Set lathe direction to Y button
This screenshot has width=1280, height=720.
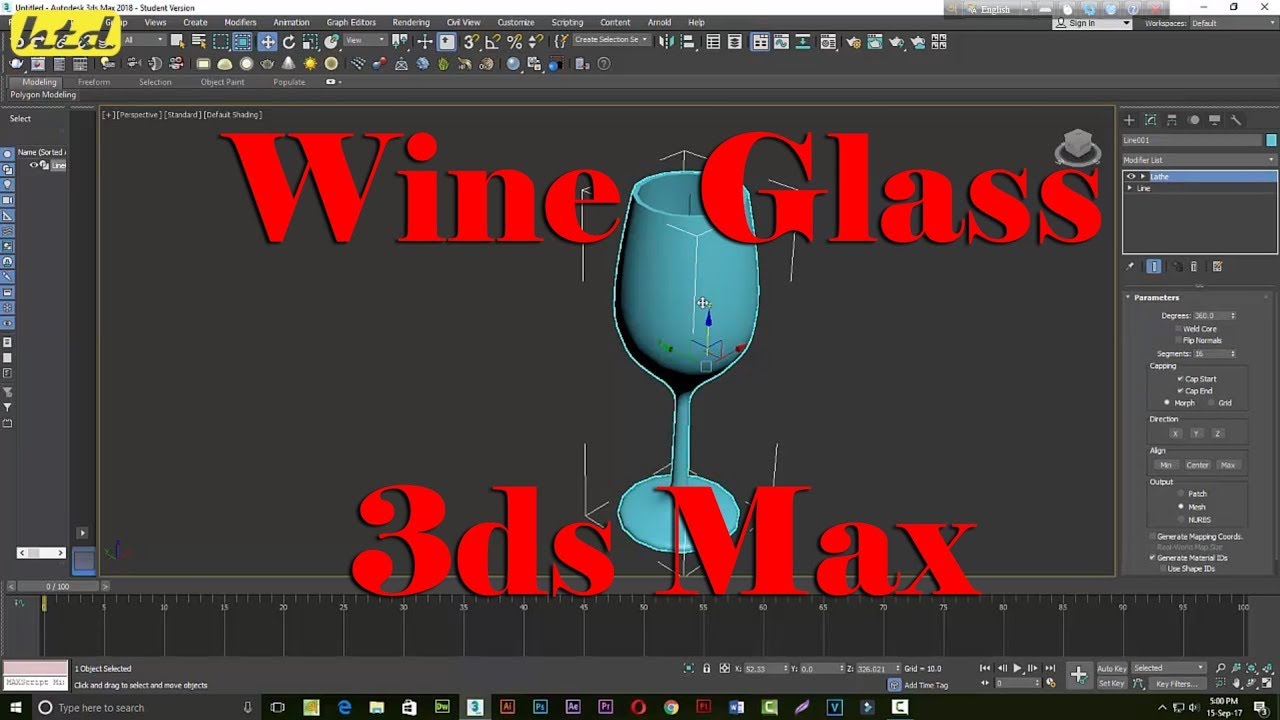point(1196,433)
